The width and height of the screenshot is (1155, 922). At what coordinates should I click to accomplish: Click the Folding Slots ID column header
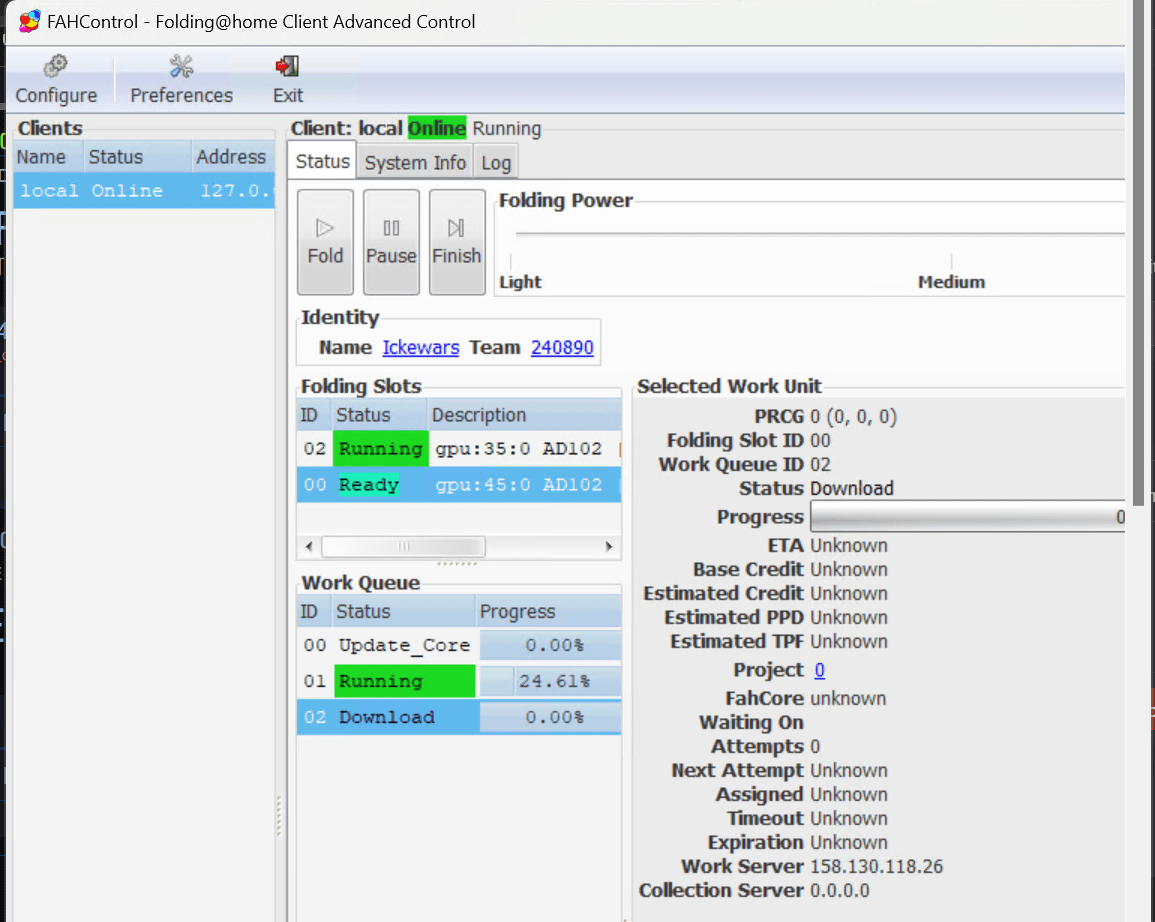[315, 415]
